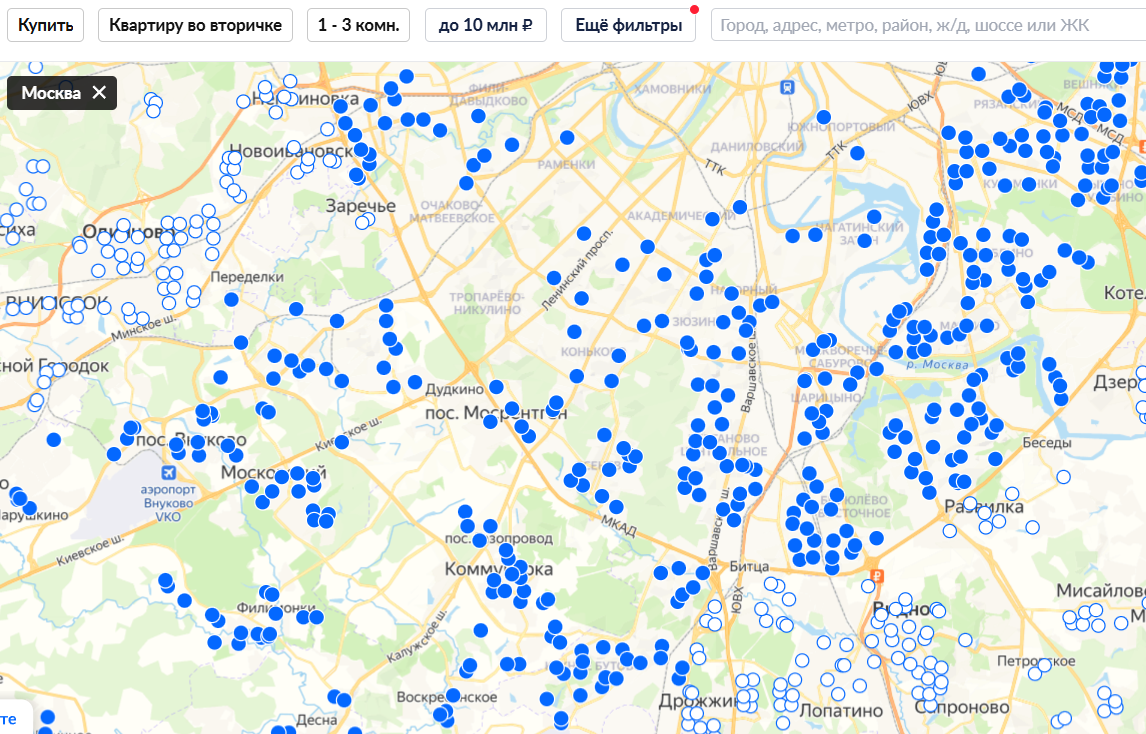This screenshot has height=734, width=1146.
Task: Click the Беседы map label
Action: [x=1047, y=442]
